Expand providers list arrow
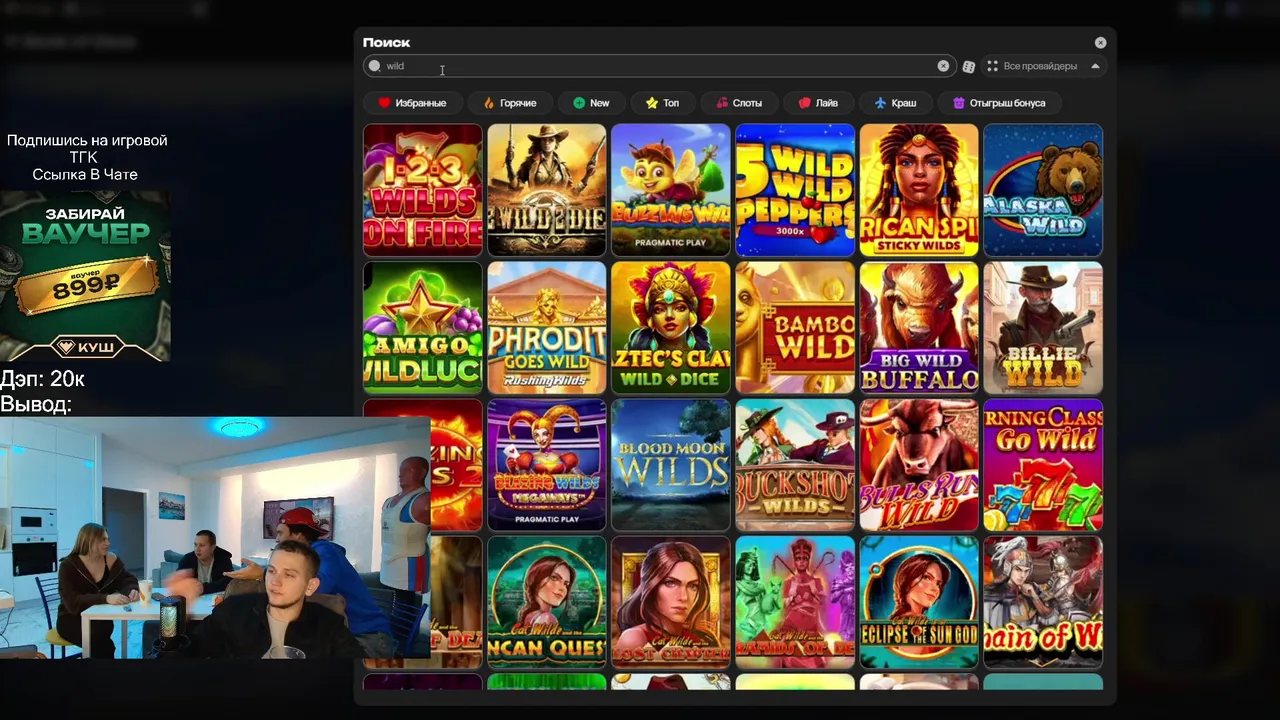 tap(1095, 66)
